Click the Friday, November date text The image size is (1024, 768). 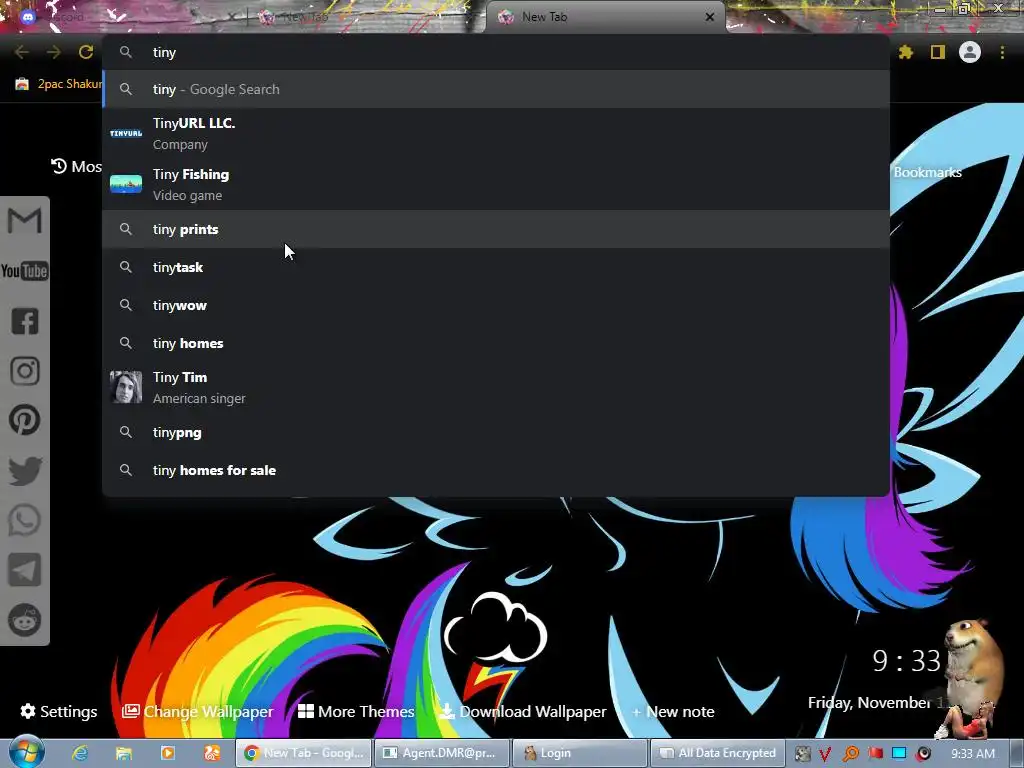tap(876, 703)
